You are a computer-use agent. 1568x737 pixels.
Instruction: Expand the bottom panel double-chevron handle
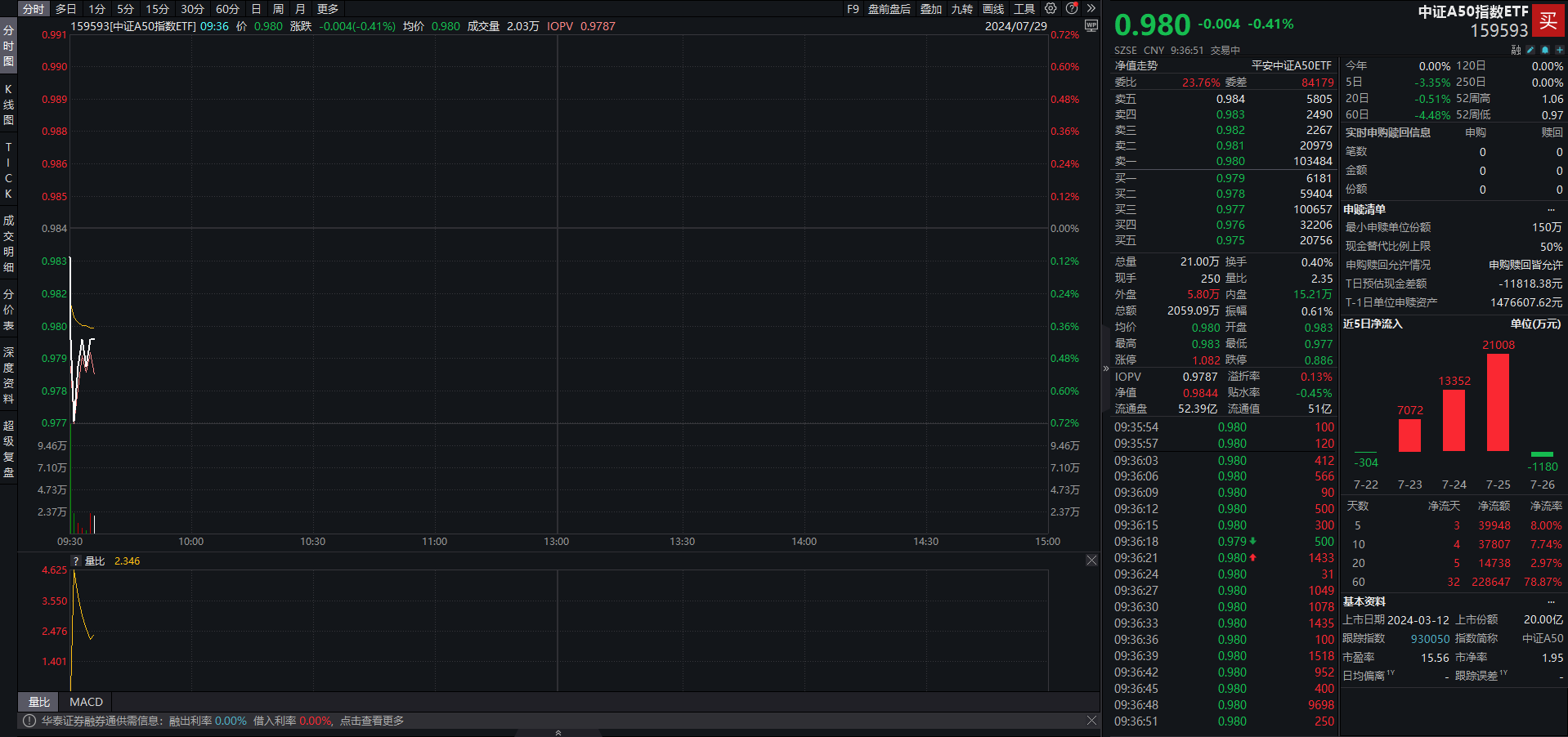pos(558,733)
